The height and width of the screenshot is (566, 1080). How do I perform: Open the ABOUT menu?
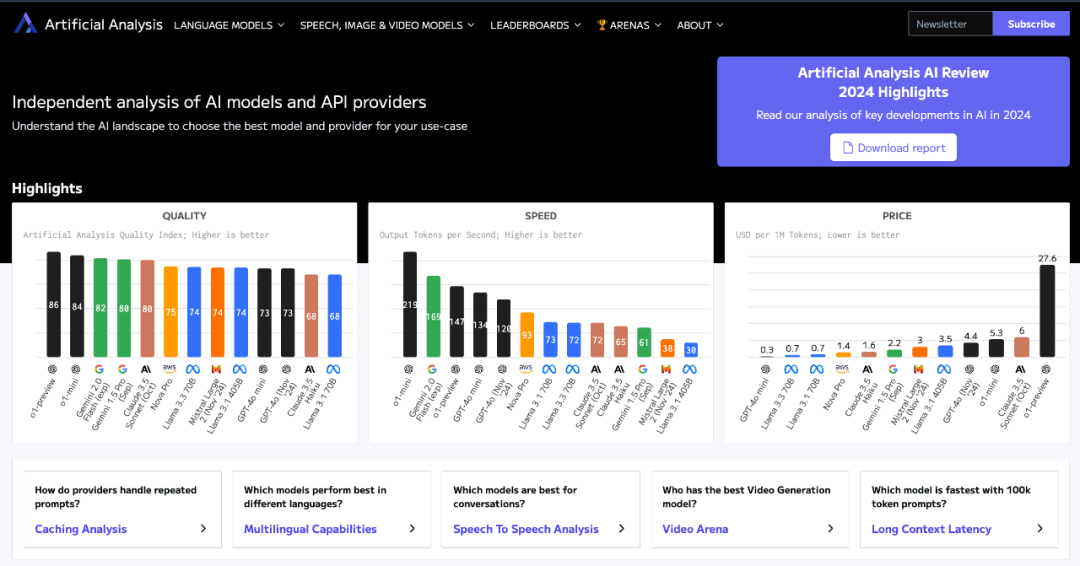[x=700, y=25]
